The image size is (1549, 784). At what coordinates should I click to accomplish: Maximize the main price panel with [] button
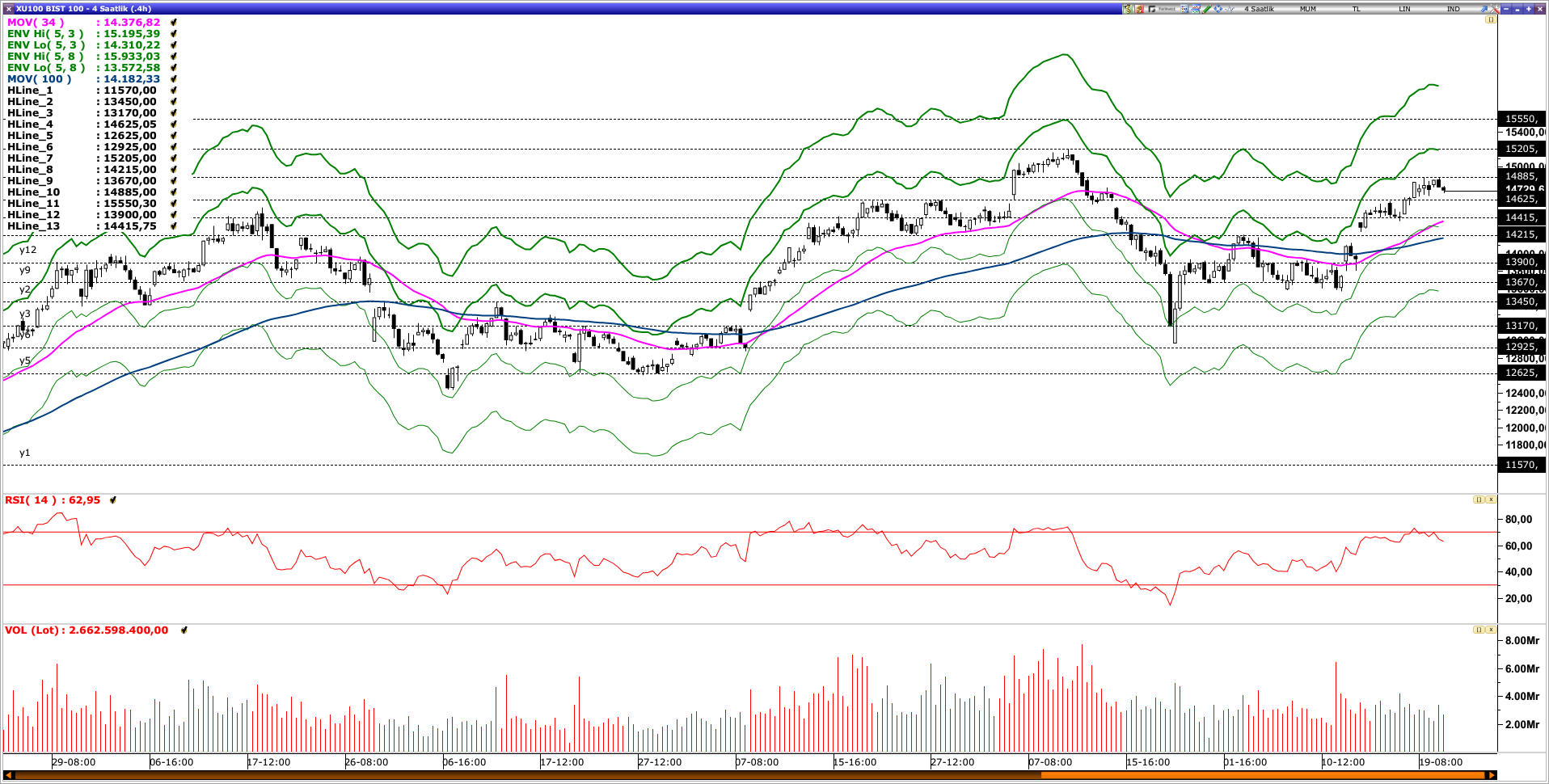click(x=1491, y=19)
